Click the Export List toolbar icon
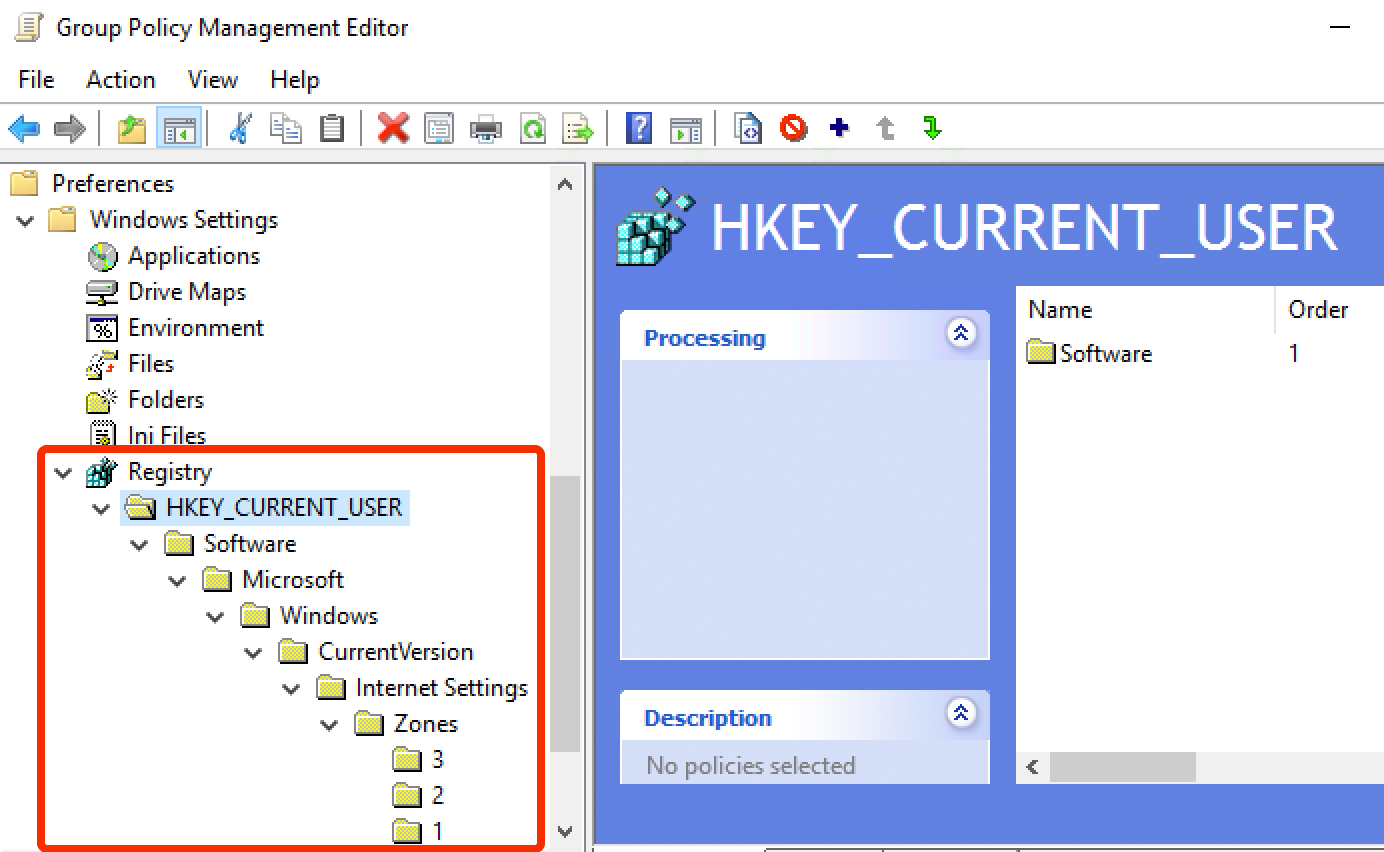Image resolution: width=1384 pixels, height=852 pixels. (x=579, y=128)
